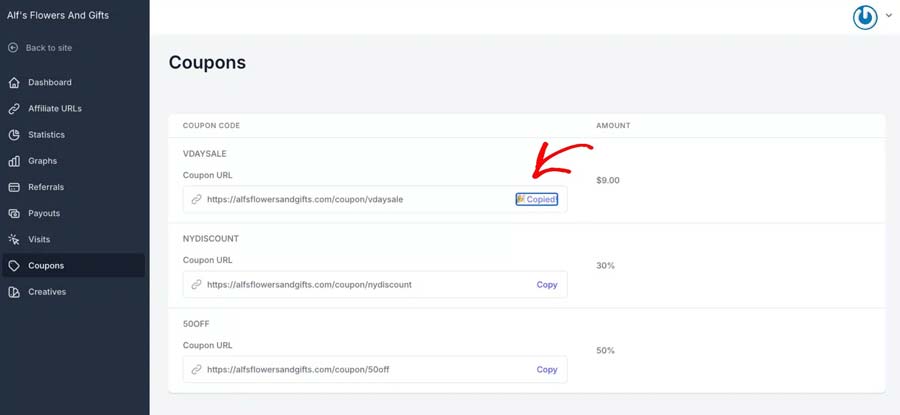
Task: Open the Visits section
Action: click(x=73, y=239)
